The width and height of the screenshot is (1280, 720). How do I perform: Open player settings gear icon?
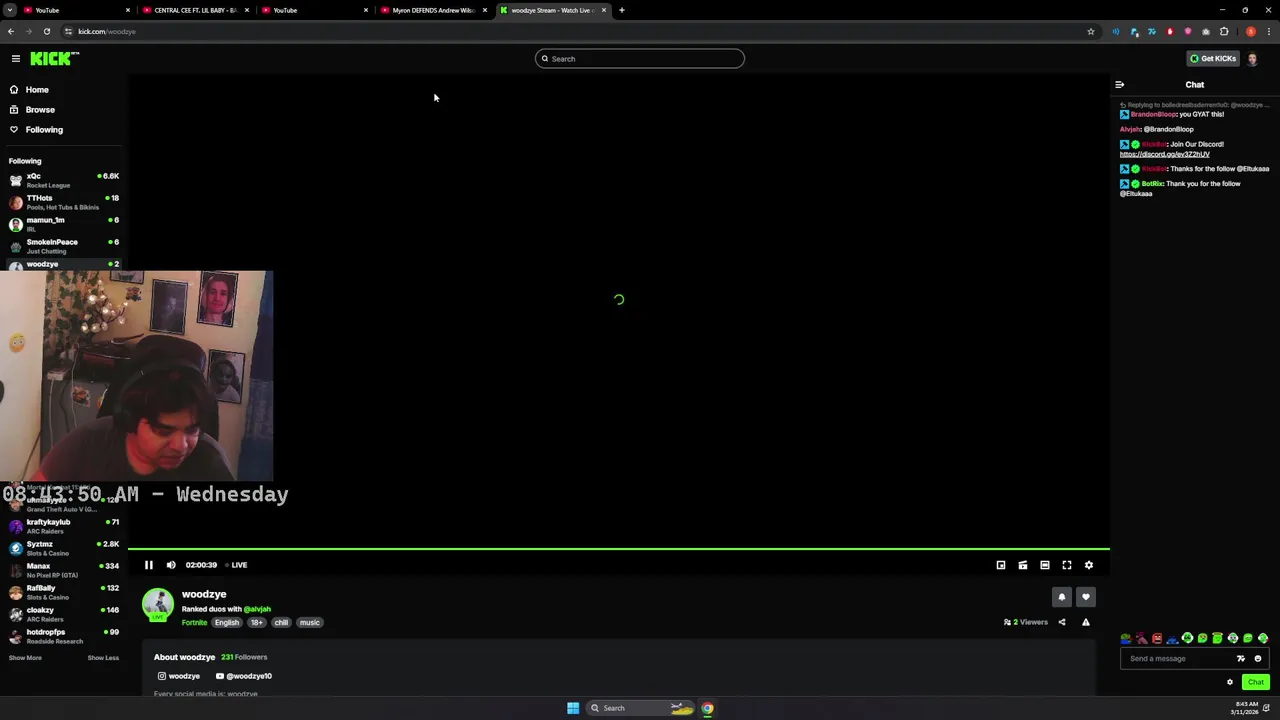(x=1089, y=565)
